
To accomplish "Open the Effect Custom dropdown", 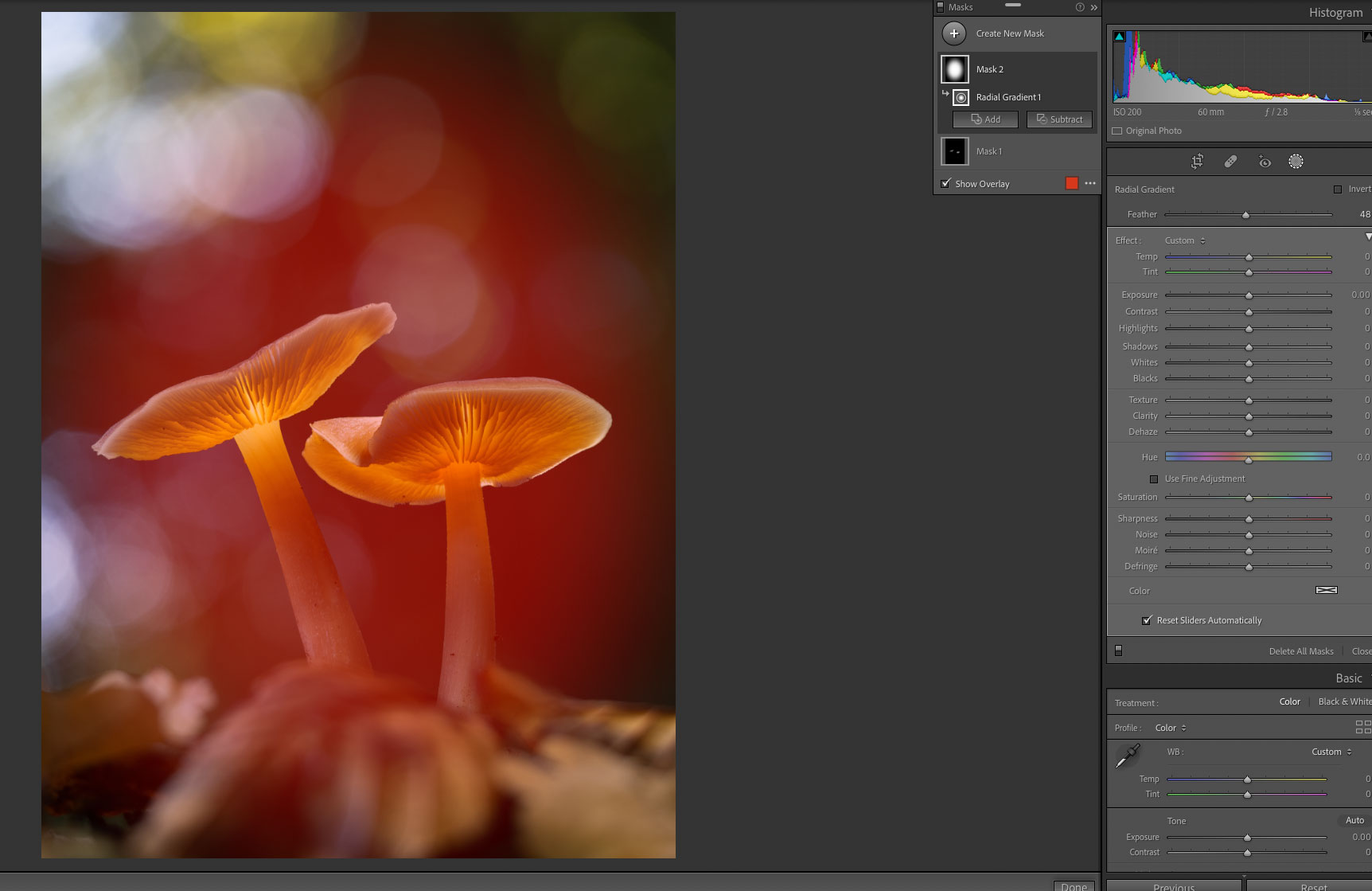I will 1183,240.
